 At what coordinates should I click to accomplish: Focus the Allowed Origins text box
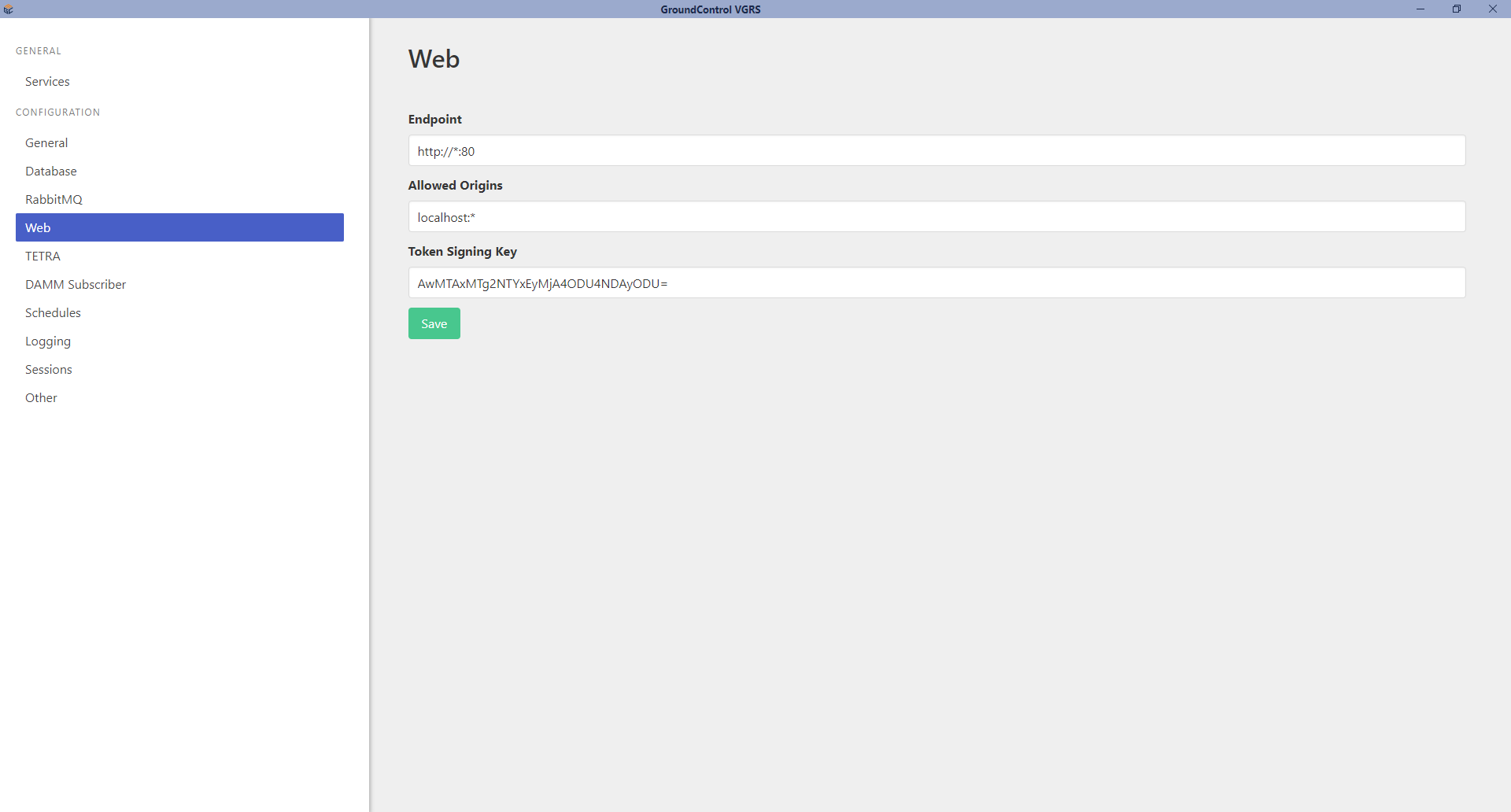coord(937,217)
